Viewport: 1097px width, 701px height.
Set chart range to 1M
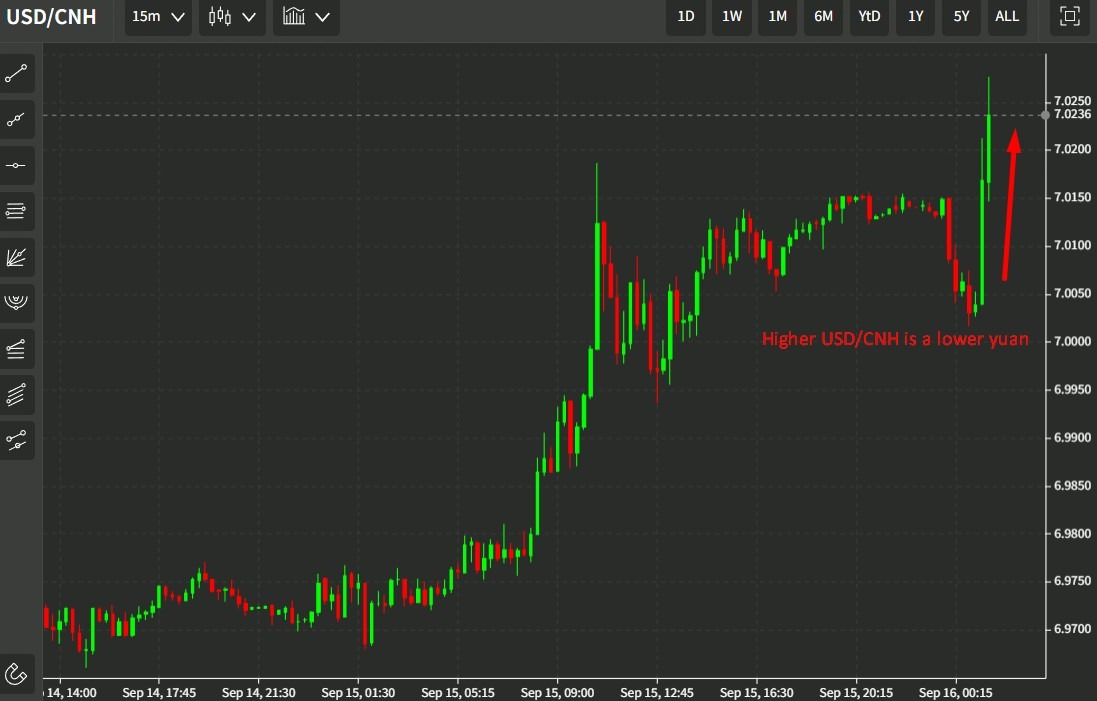pyautogui.click(x=777, y=17)
